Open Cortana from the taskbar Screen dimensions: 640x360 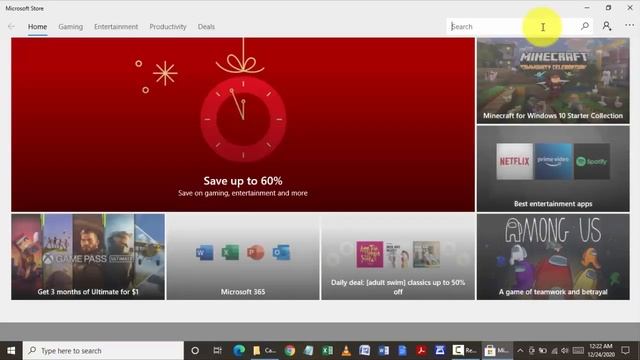[x=195, y=351]
